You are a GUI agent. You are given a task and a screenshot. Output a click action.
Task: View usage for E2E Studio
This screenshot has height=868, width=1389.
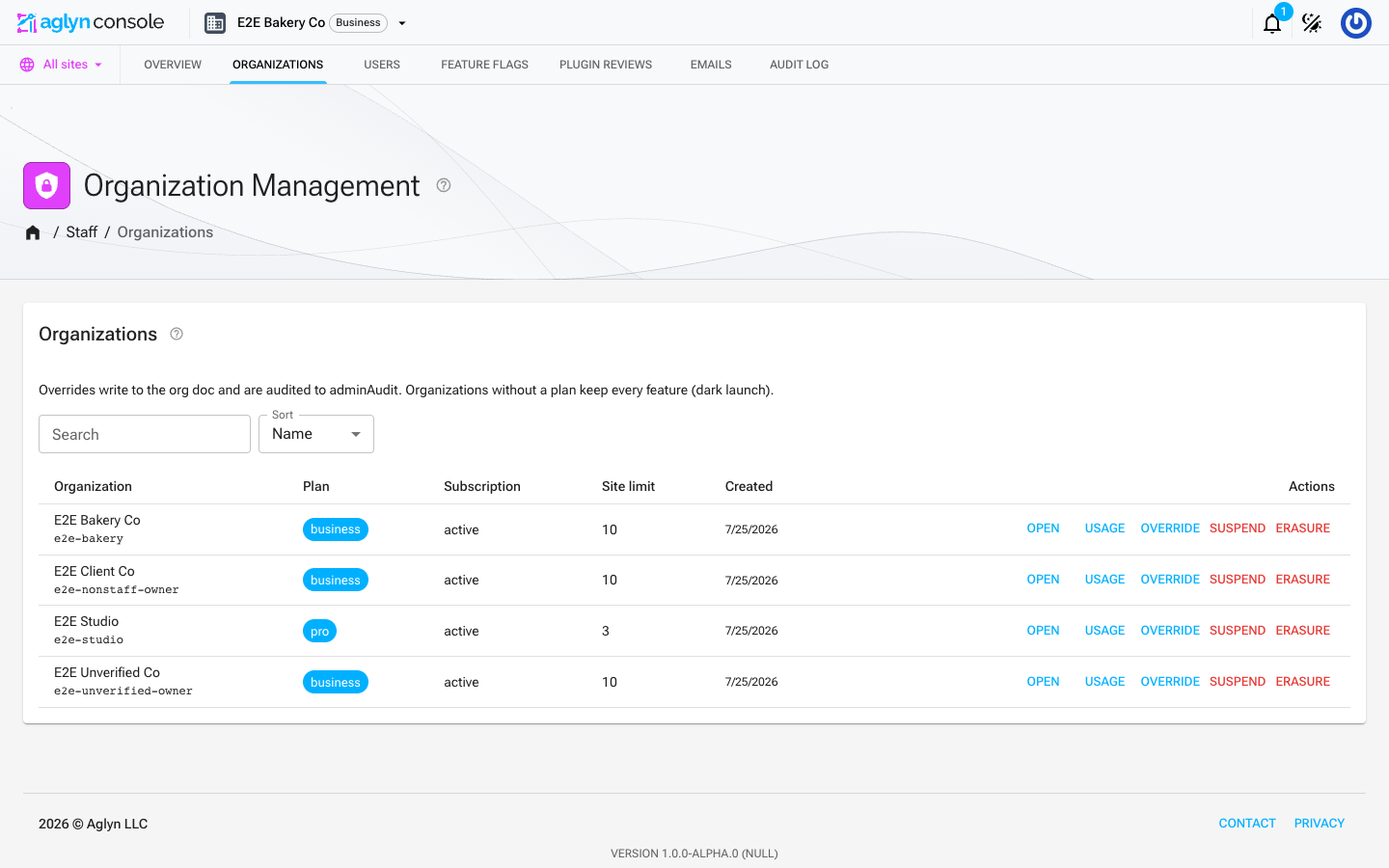click(1104, 631)
